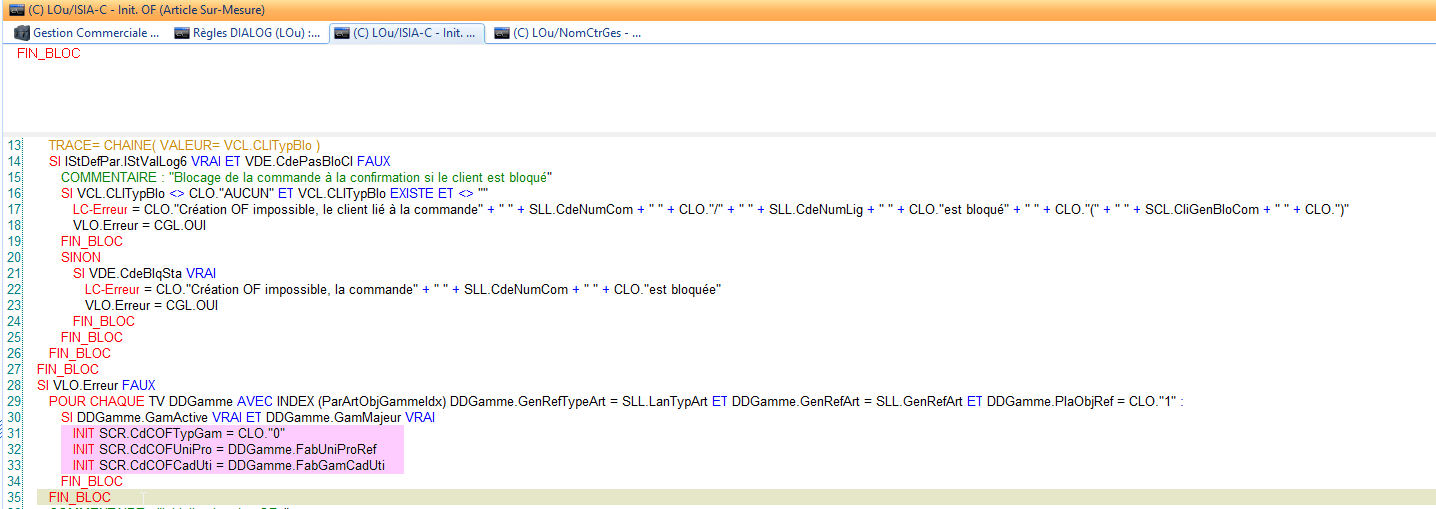Click highlighted INIT SCR.CdCOFTypGam line
The height and width of the screenshot is (509, 1436).
[179, 433]
